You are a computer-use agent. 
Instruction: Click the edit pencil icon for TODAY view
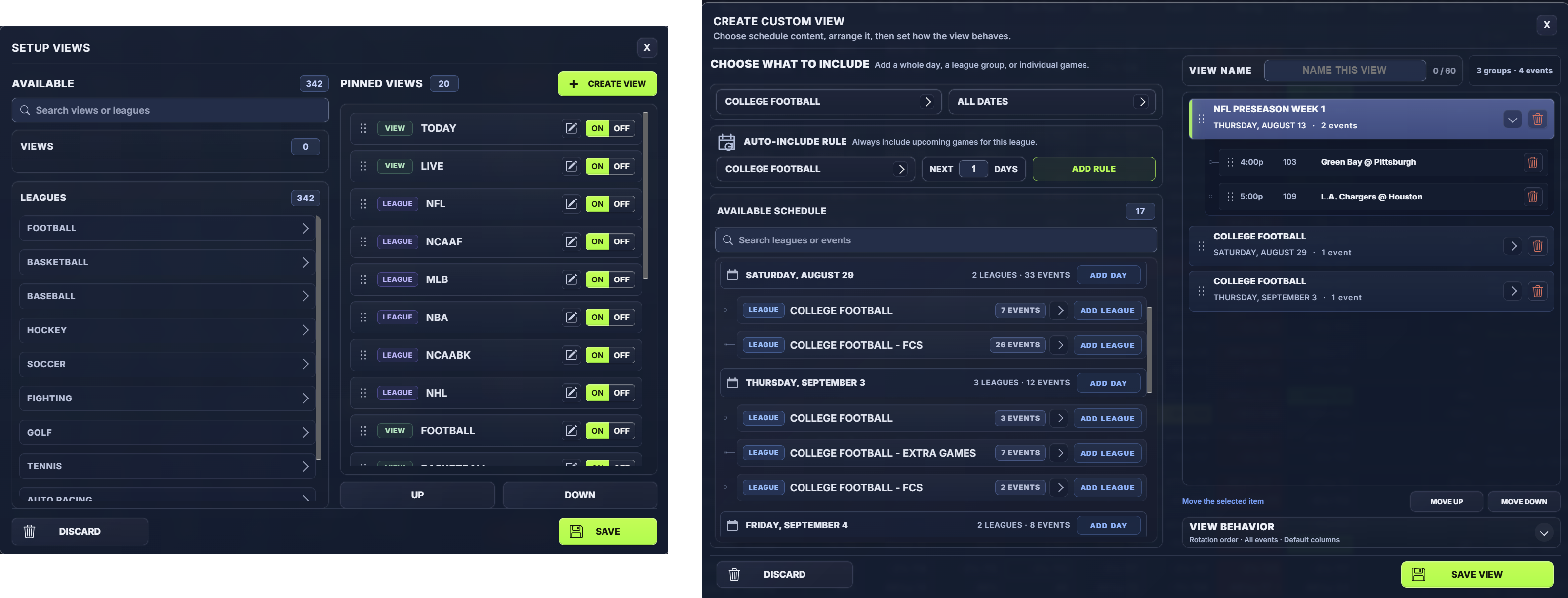click(x=571, y=128)
